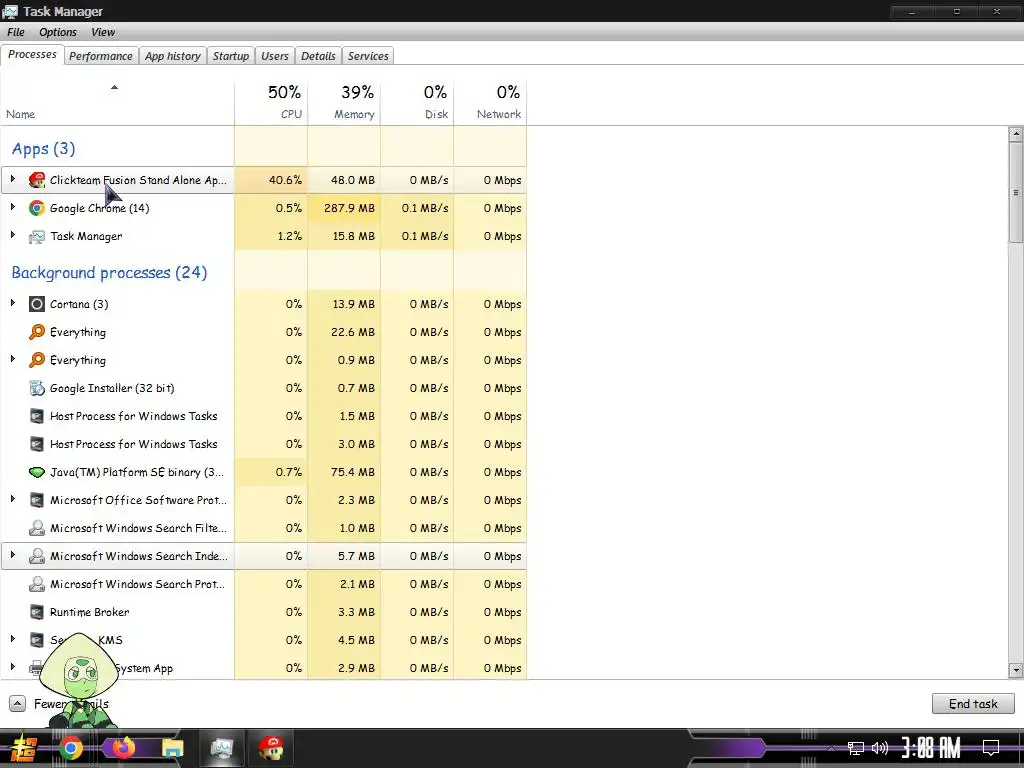1024x768 pixels.
Task: Click the 22.6 MB memory cell for Everything
Action: click(x=344, y=332)
